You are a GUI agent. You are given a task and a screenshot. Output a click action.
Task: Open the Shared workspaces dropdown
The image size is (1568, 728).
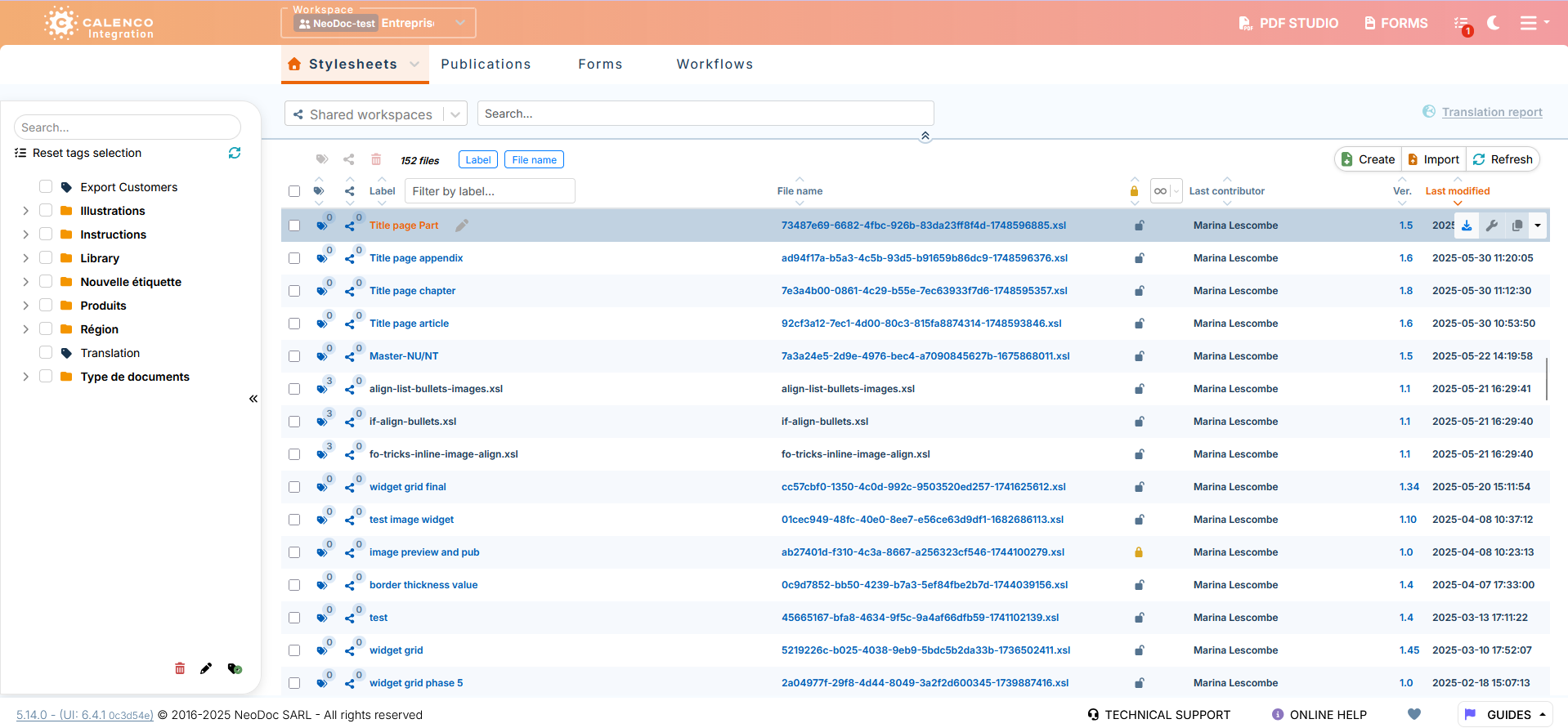point(375,114)
